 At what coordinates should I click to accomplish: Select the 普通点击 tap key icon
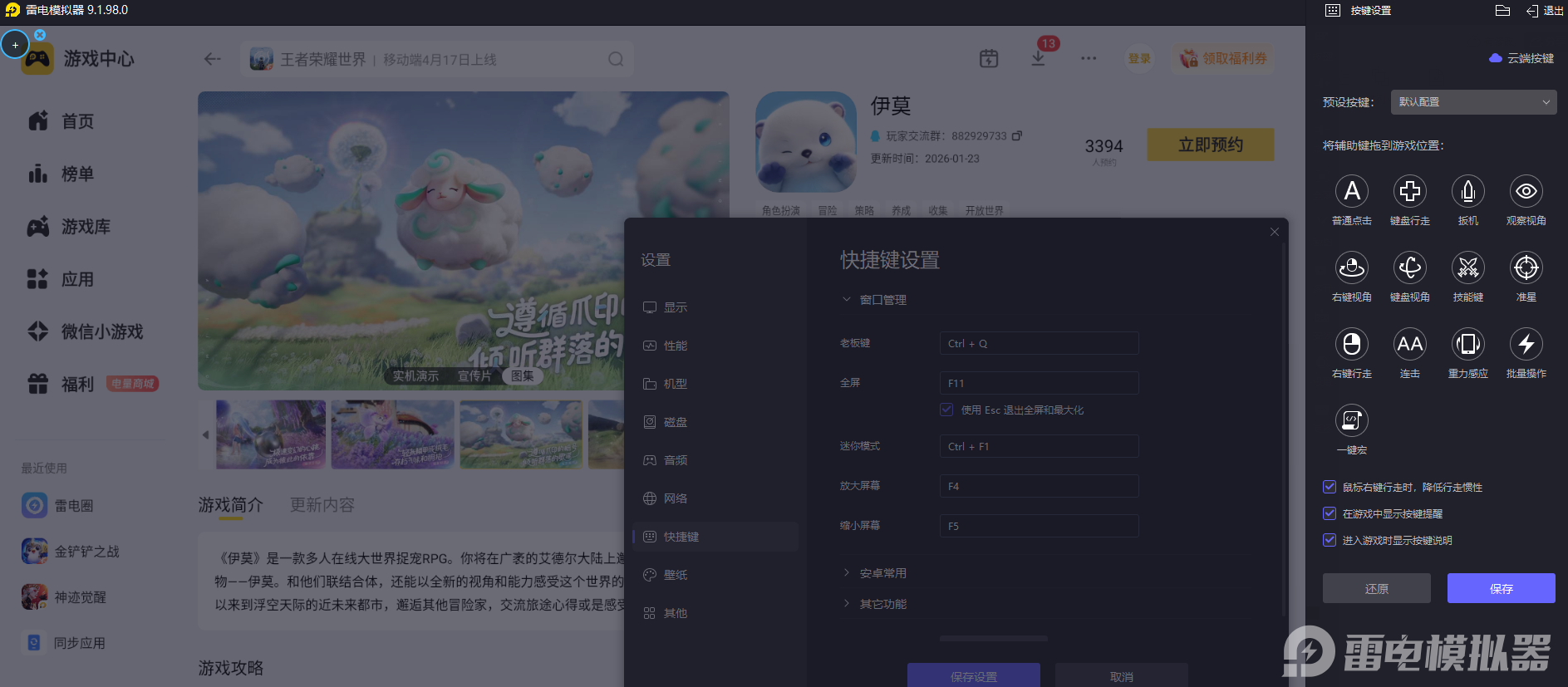[1352, 191]
